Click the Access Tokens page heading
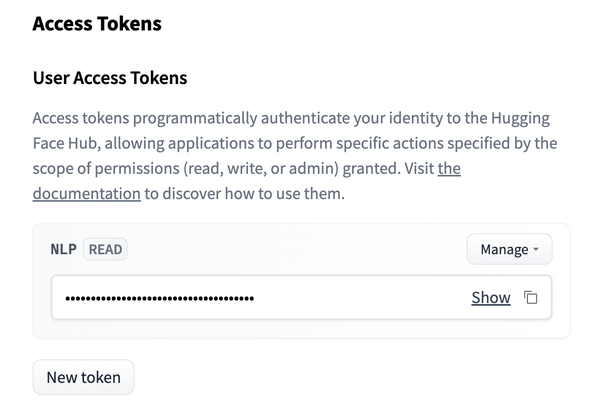This screenshot has height=416, width=600. [96, 23]
